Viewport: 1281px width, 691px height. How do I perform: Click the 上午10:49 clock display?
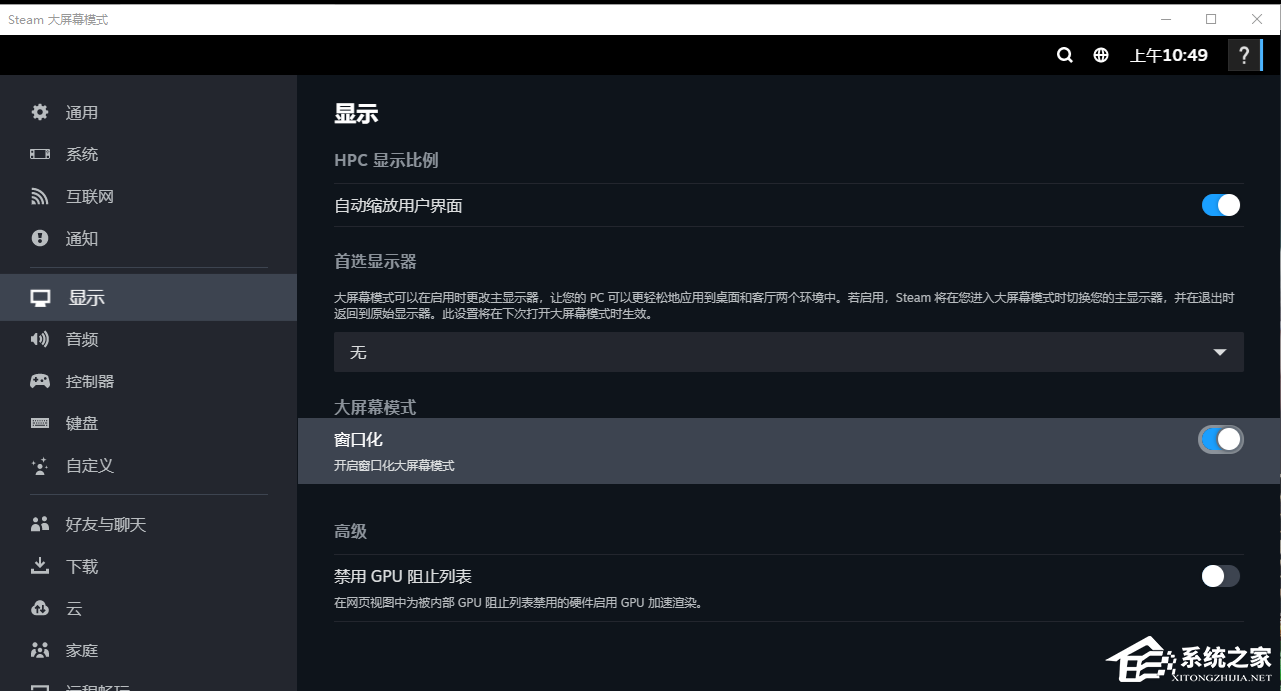tap(1168, 55)
